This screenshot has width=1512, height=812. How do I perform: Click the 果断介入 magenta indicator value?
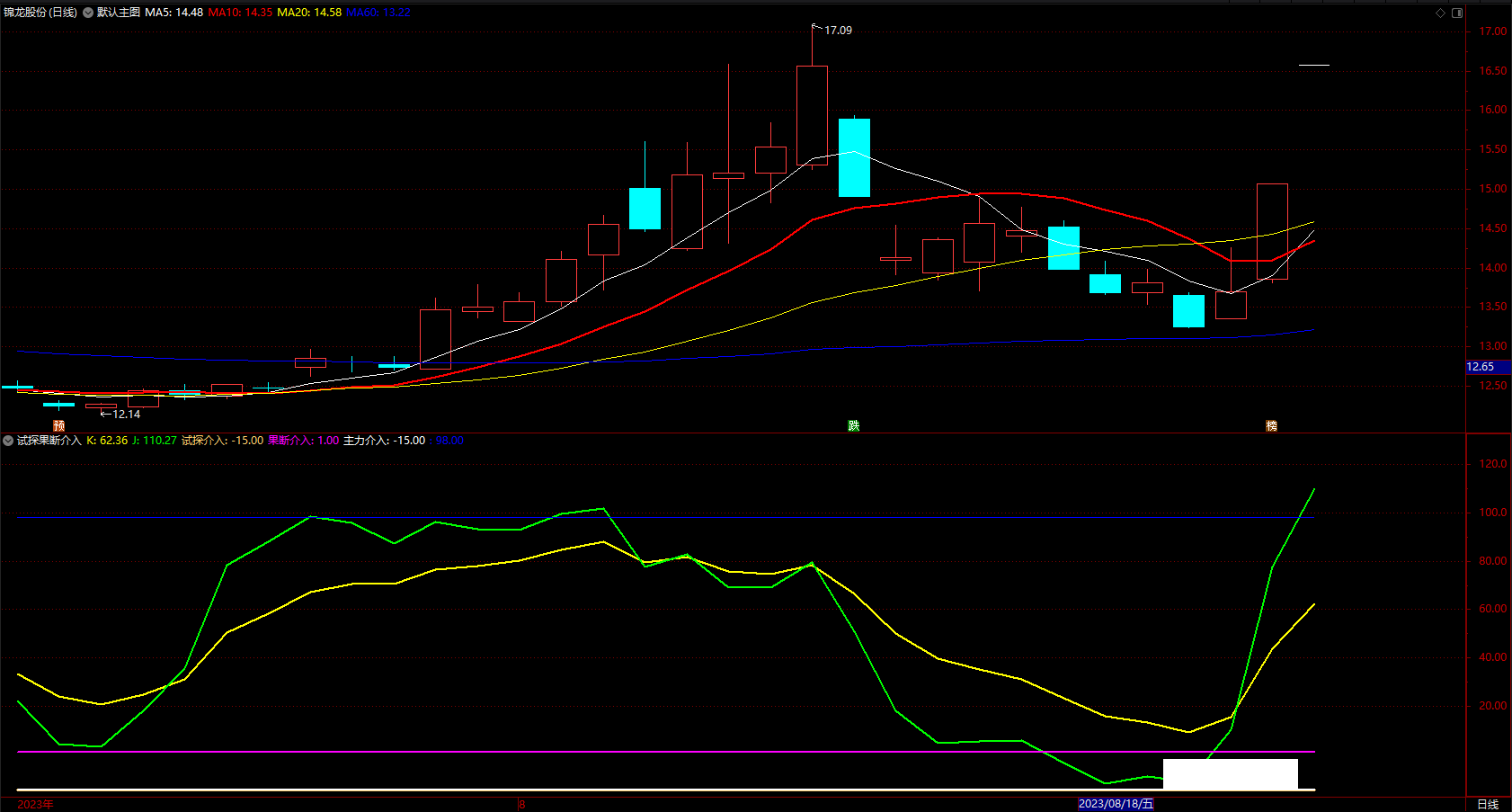coord(303,441)
